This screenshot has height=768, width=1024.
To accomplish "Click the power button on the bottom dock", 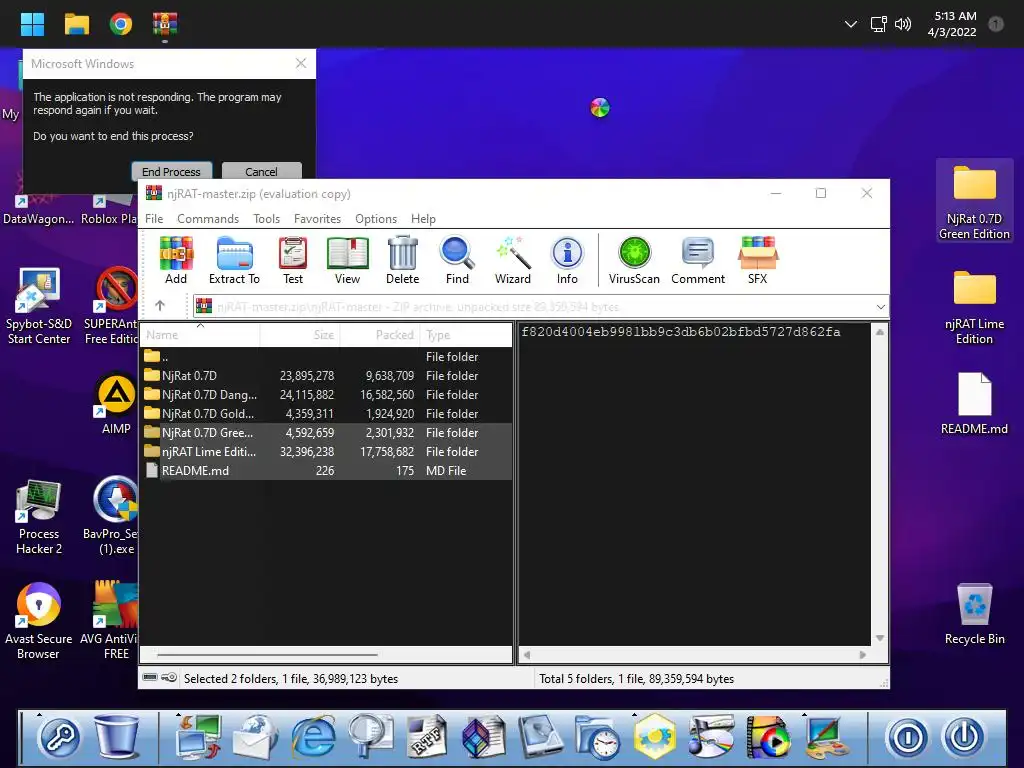I will coord(964,738).
